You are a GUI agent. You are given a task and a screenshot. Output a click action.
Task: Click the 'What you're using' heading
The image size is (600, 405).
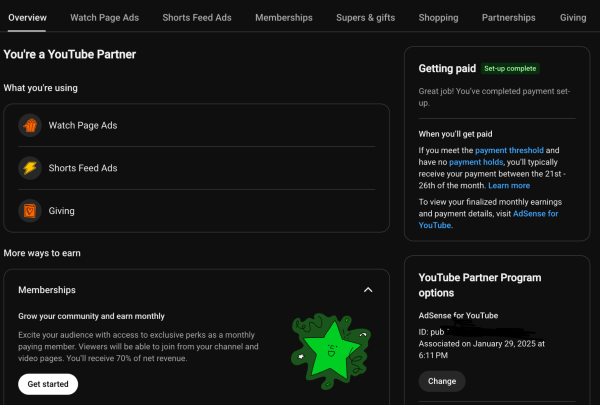(41, 88)
